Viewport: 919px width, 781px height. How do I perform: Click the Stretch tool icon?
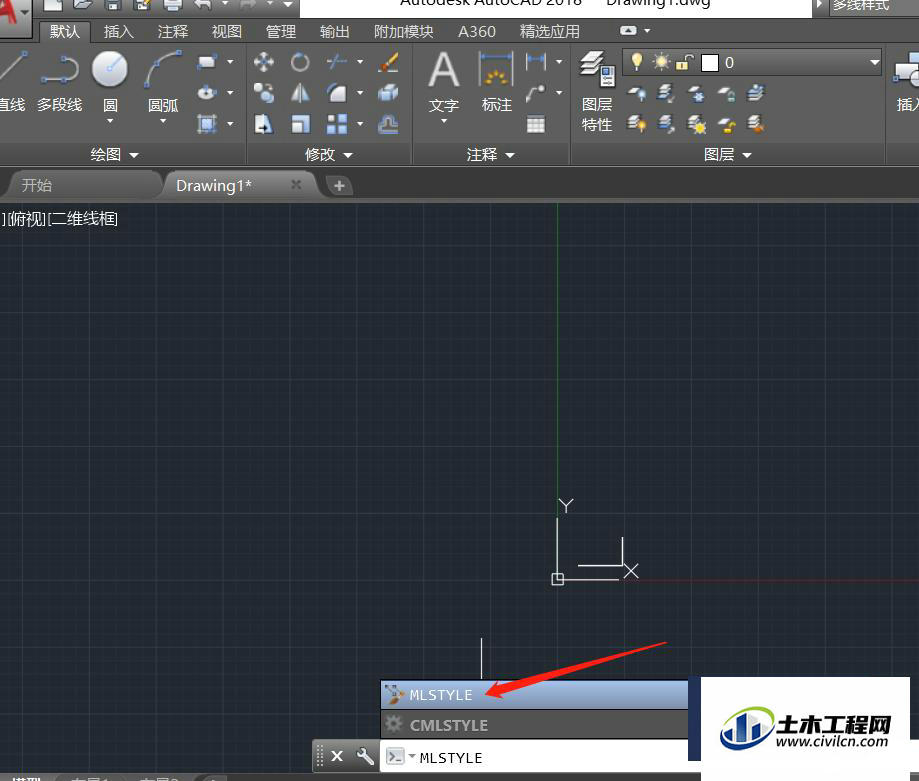coord(264,124)
